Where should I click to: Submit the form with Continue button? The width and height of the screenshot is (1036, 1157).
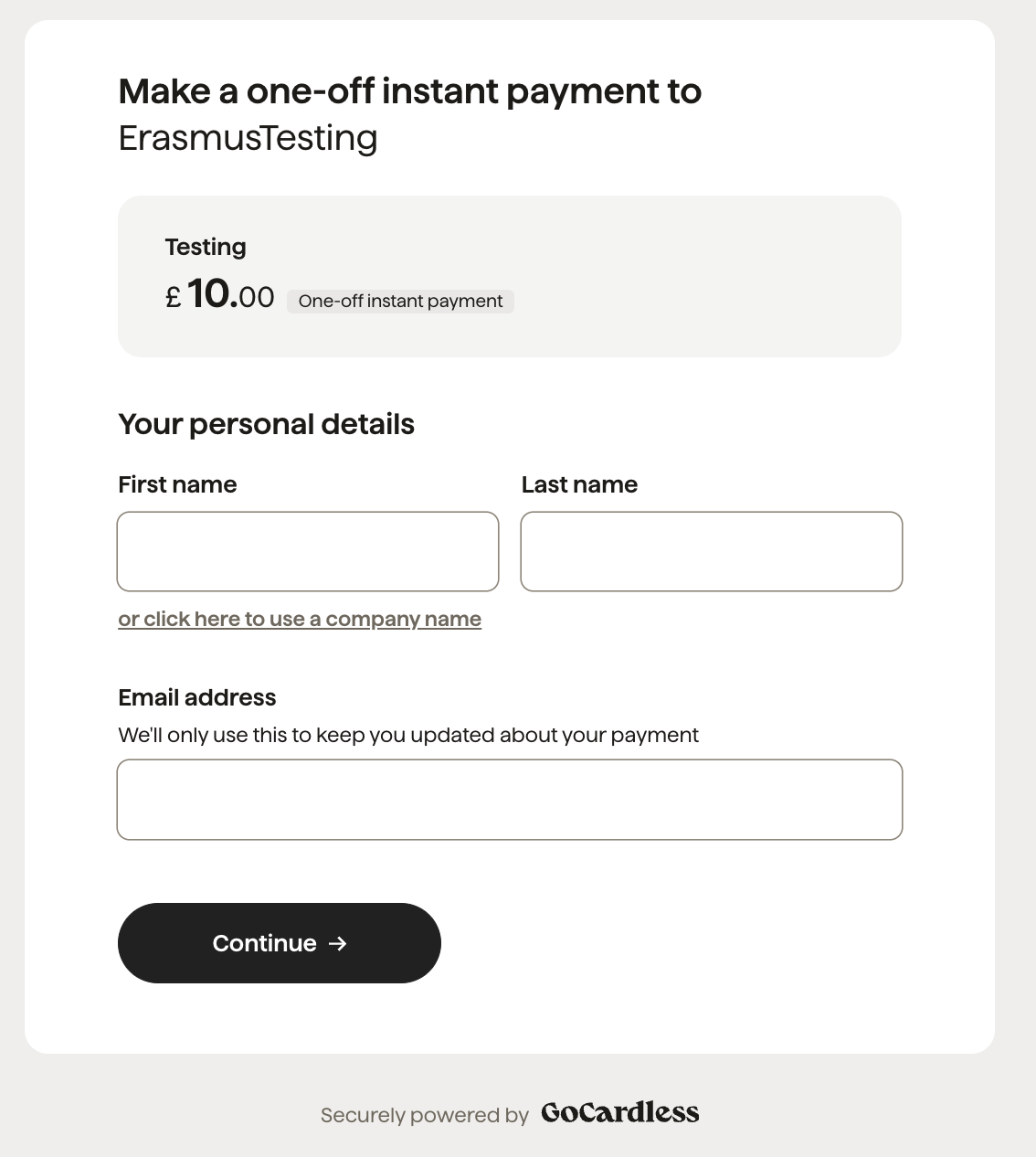[280, 943]
